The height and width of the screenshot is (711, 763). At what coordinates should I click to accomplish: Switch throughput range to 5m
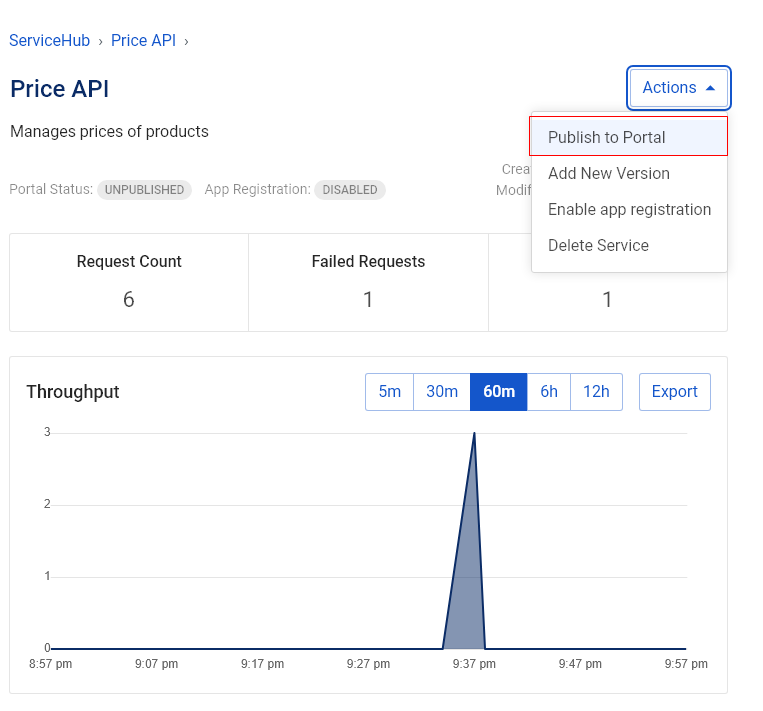pos(390,392)
